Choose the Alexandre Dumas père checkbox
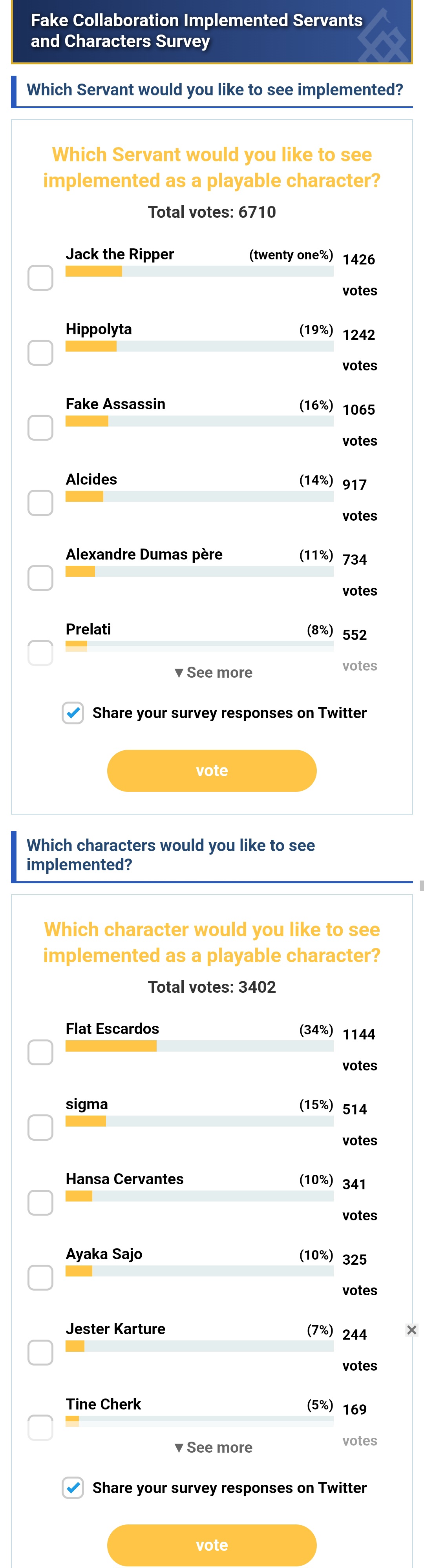 pyautogui.click(x=40, y=578)
